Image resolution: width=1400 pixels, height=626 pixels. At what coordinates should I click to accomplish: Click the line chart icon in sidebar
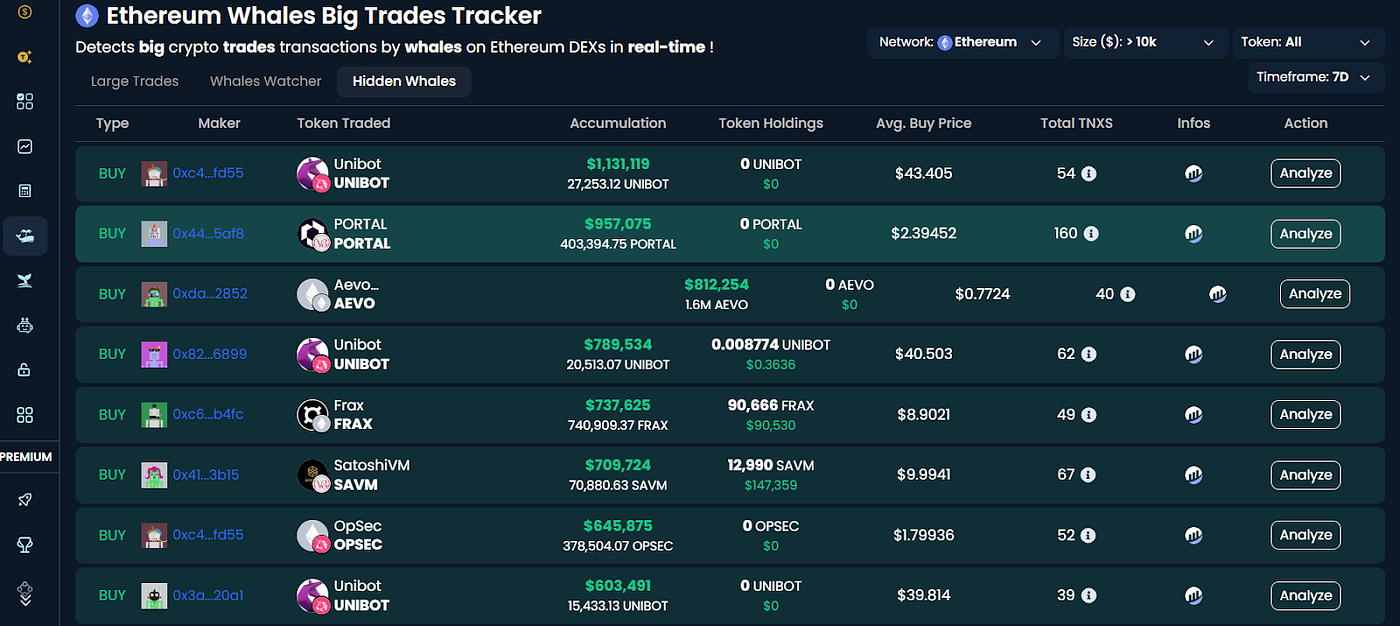(x=24, y=146)
